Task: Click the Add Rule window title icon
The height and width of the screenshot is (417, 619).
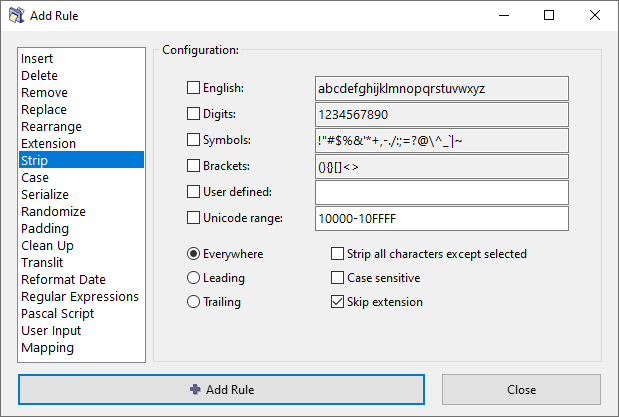Action: (16, 16)
